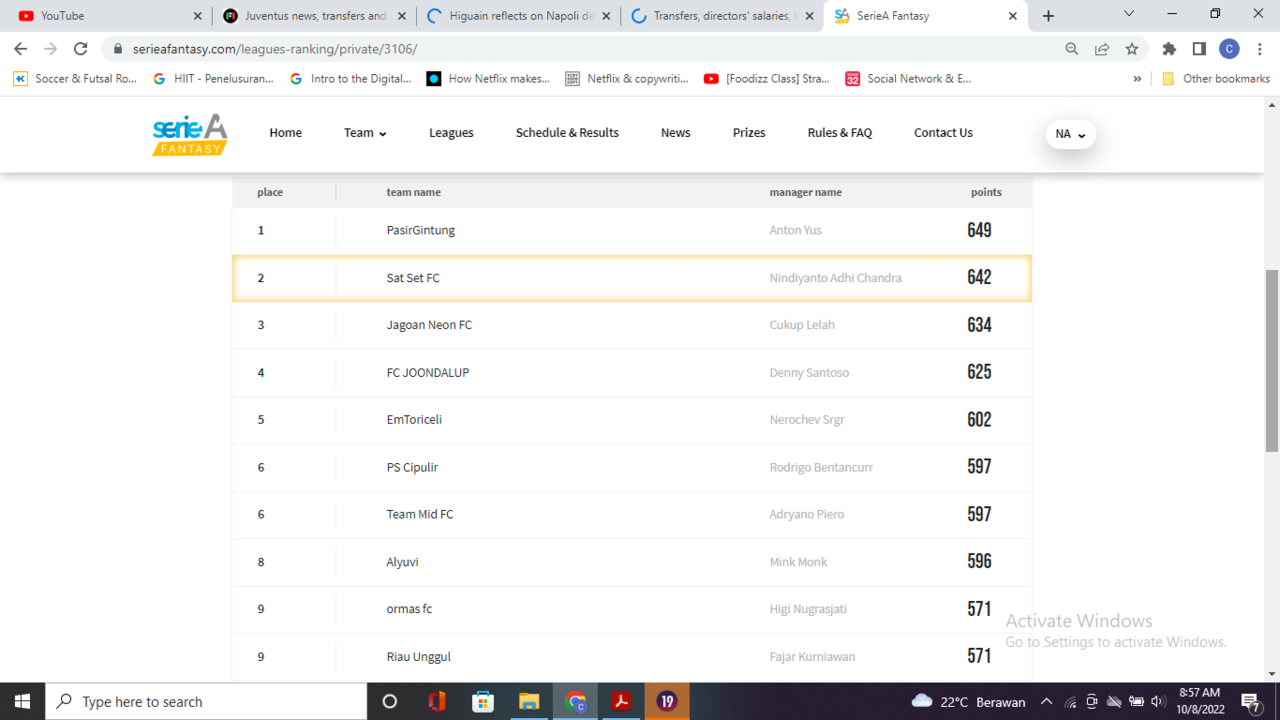The height and width of the screenshot is (720, 1280).
Task: Open Social Network & E... bookmark
Action: click(908, 79)
